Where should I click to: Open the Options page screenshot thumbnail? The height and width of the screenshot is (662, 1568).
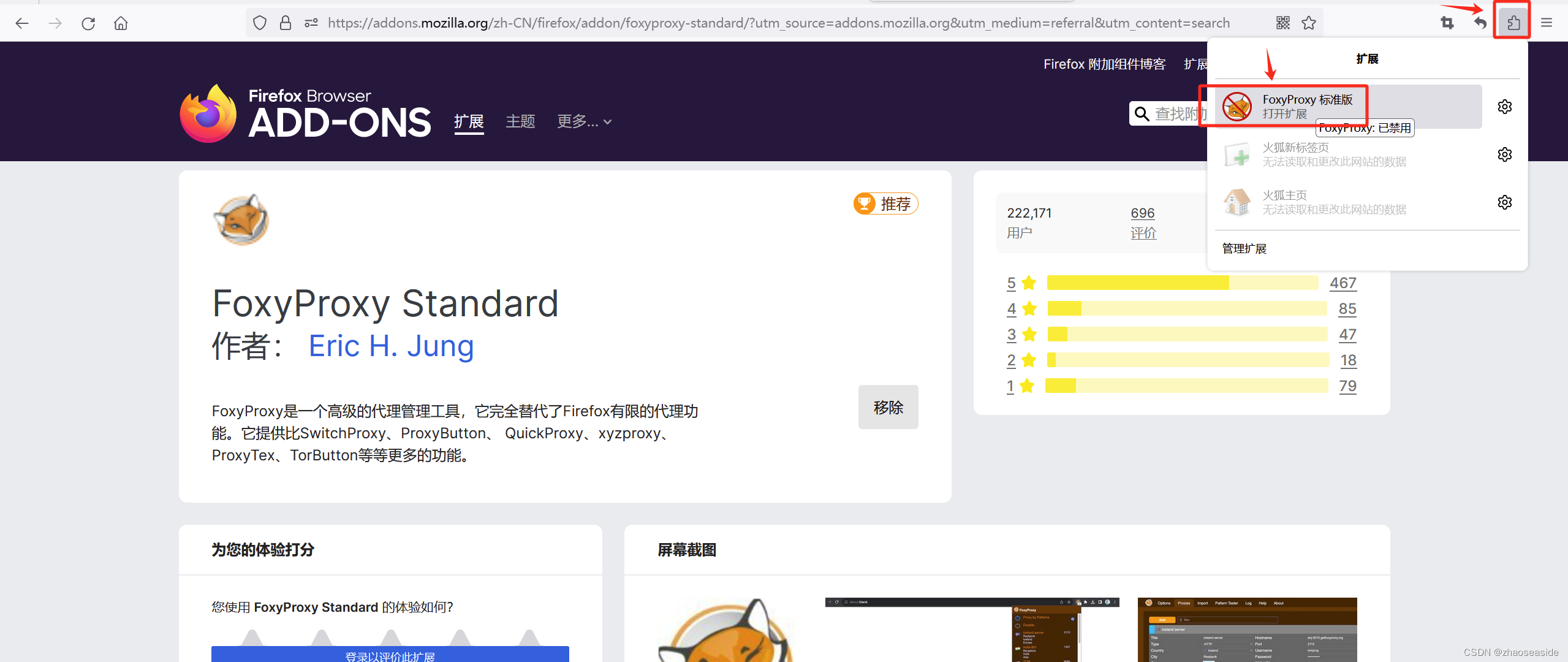1247,630
